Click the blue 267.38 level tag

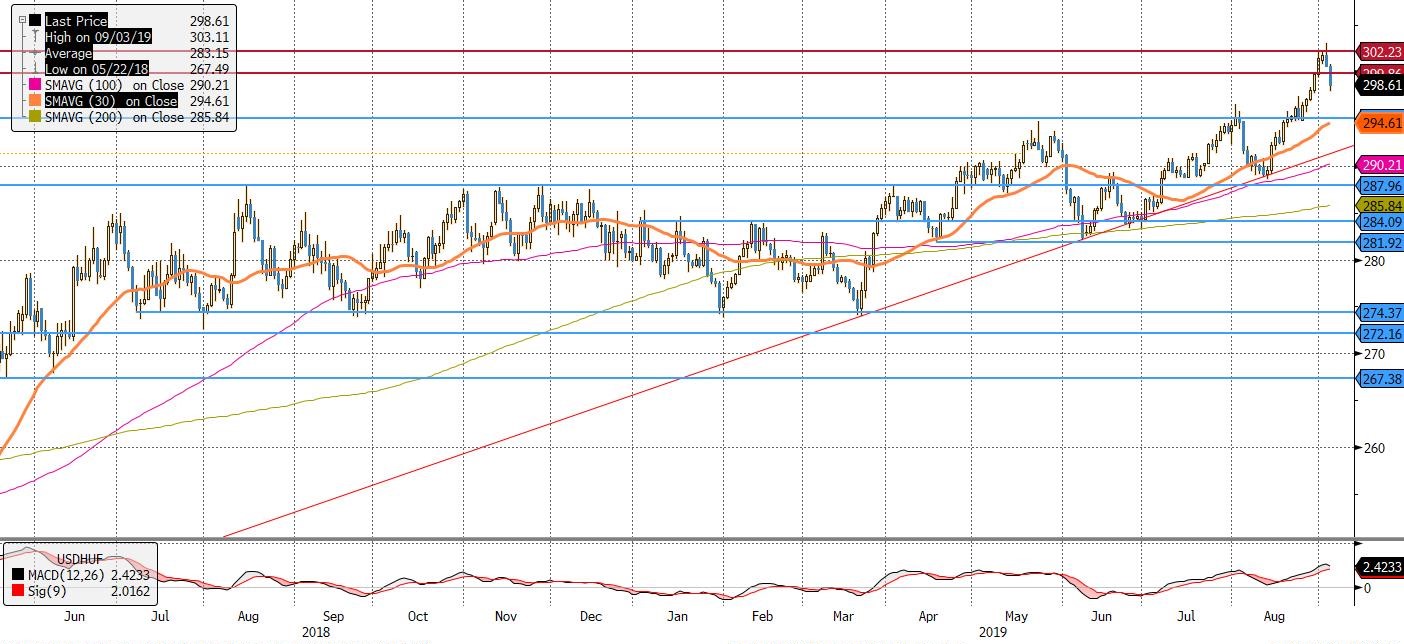tap(1381, 378)
